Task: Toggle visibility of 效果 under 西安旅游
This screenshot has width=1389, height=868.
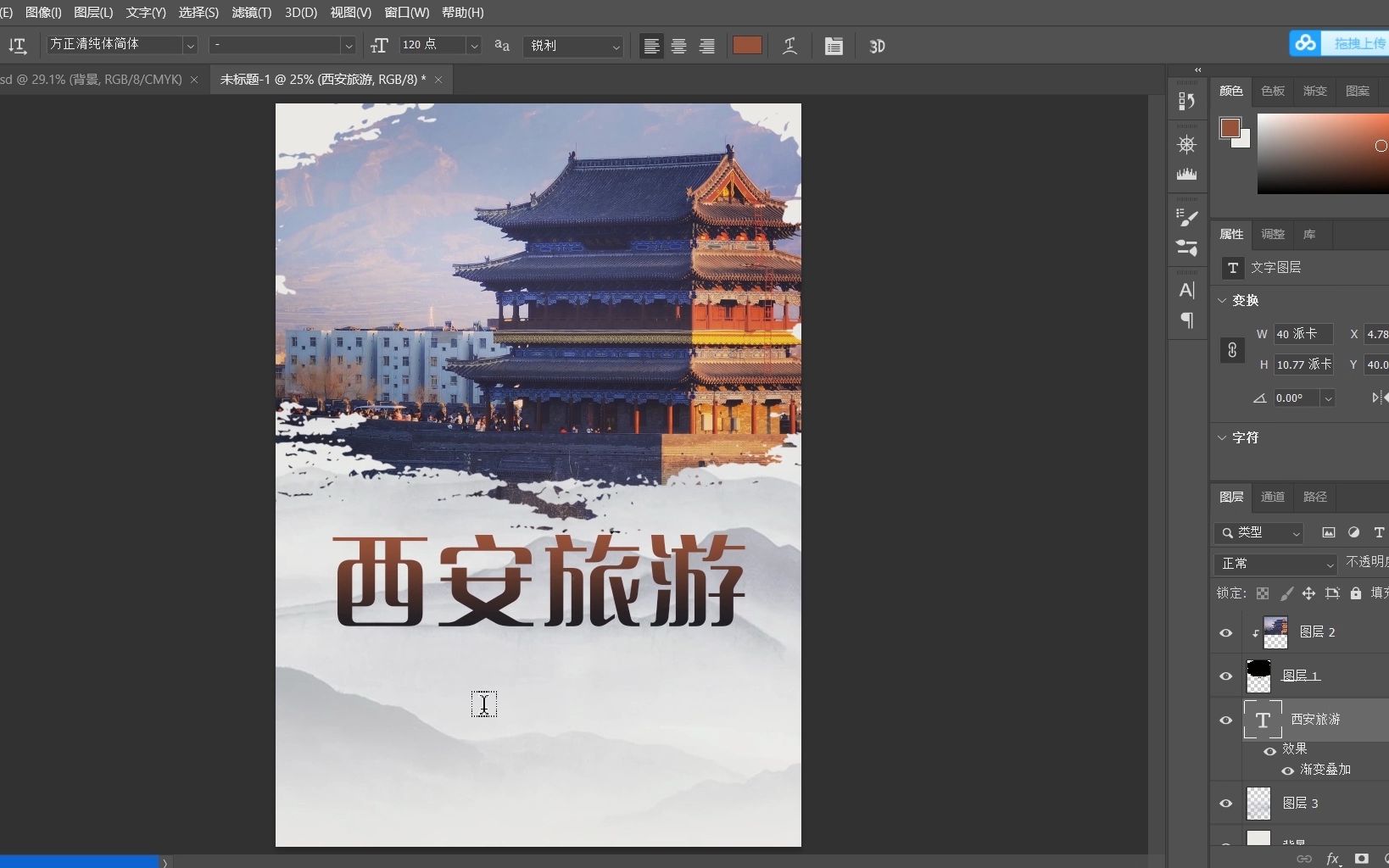Action: click(x=1269, y=751)
